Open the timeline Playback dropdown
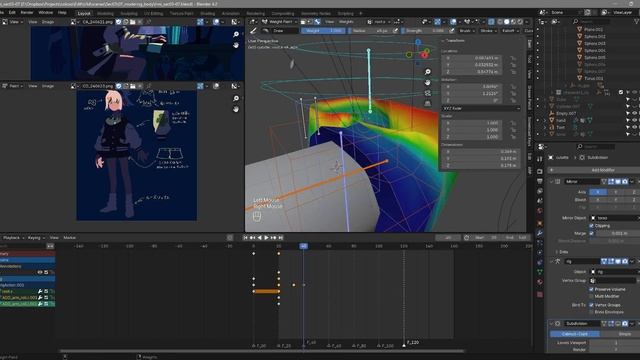This screenshot has height=360, width=640. (13, 238)
